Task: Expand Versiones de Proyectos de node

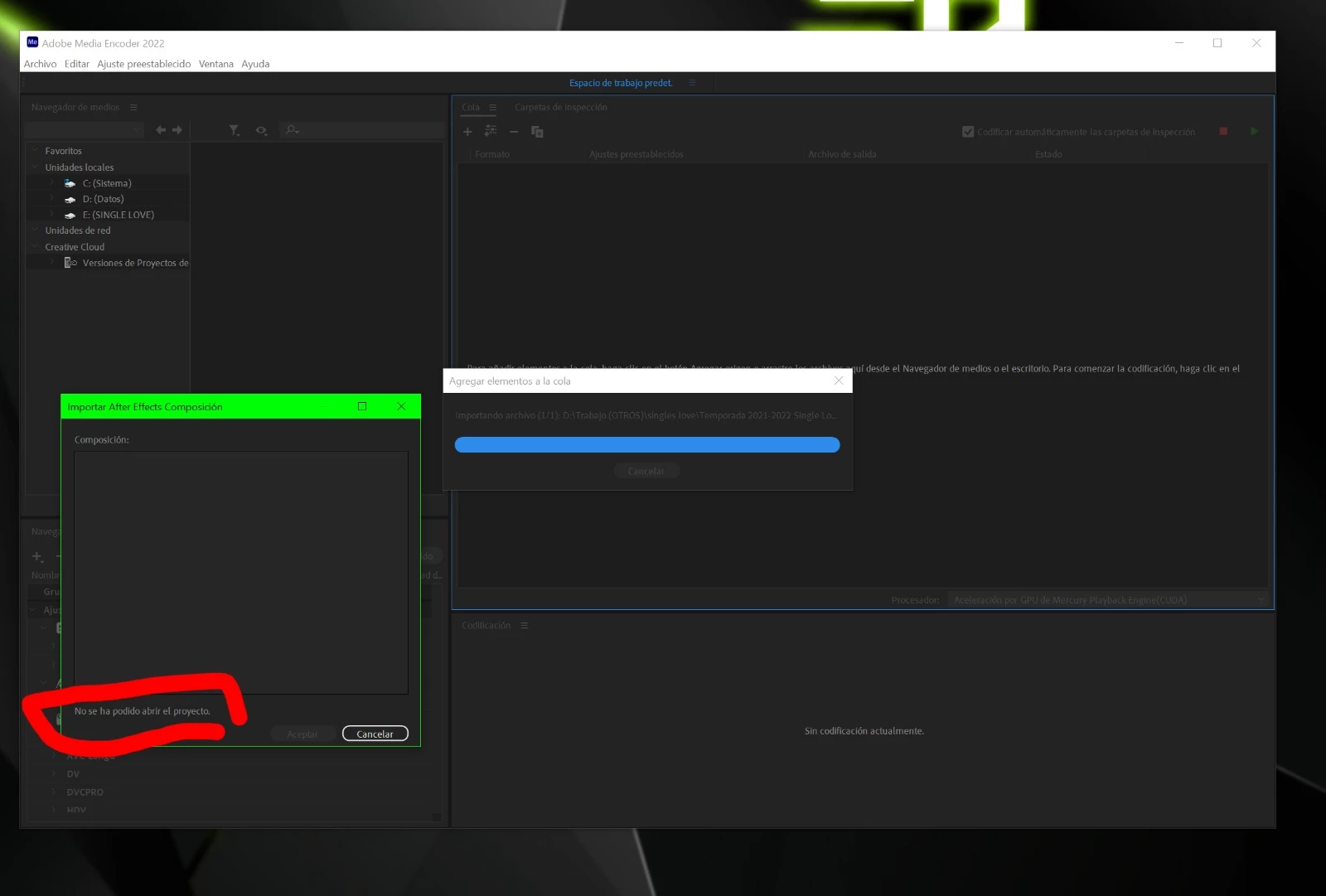Action: pyautogui.click(x=51, y=262)
